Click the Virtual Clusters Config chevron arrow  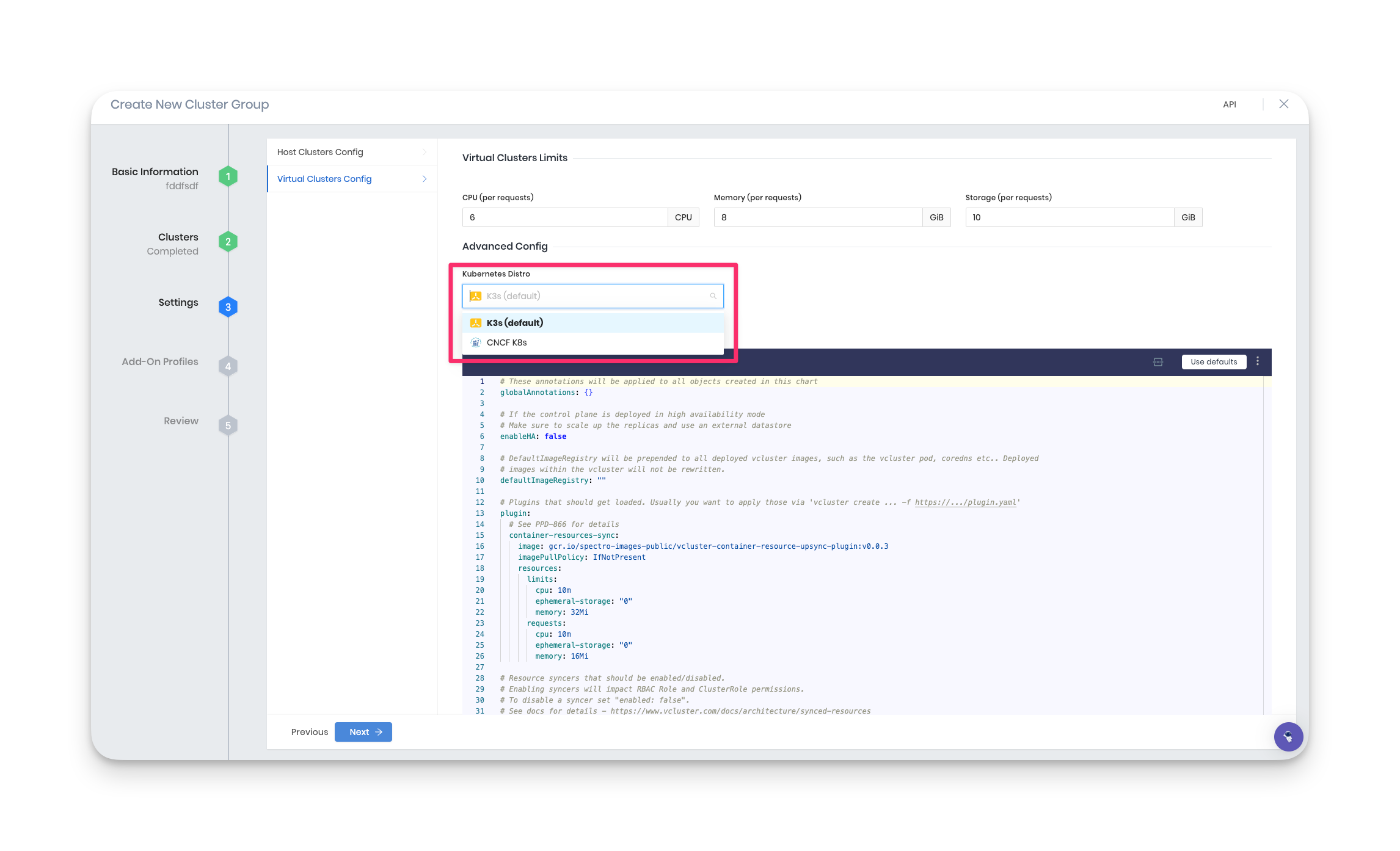point(425,179)
